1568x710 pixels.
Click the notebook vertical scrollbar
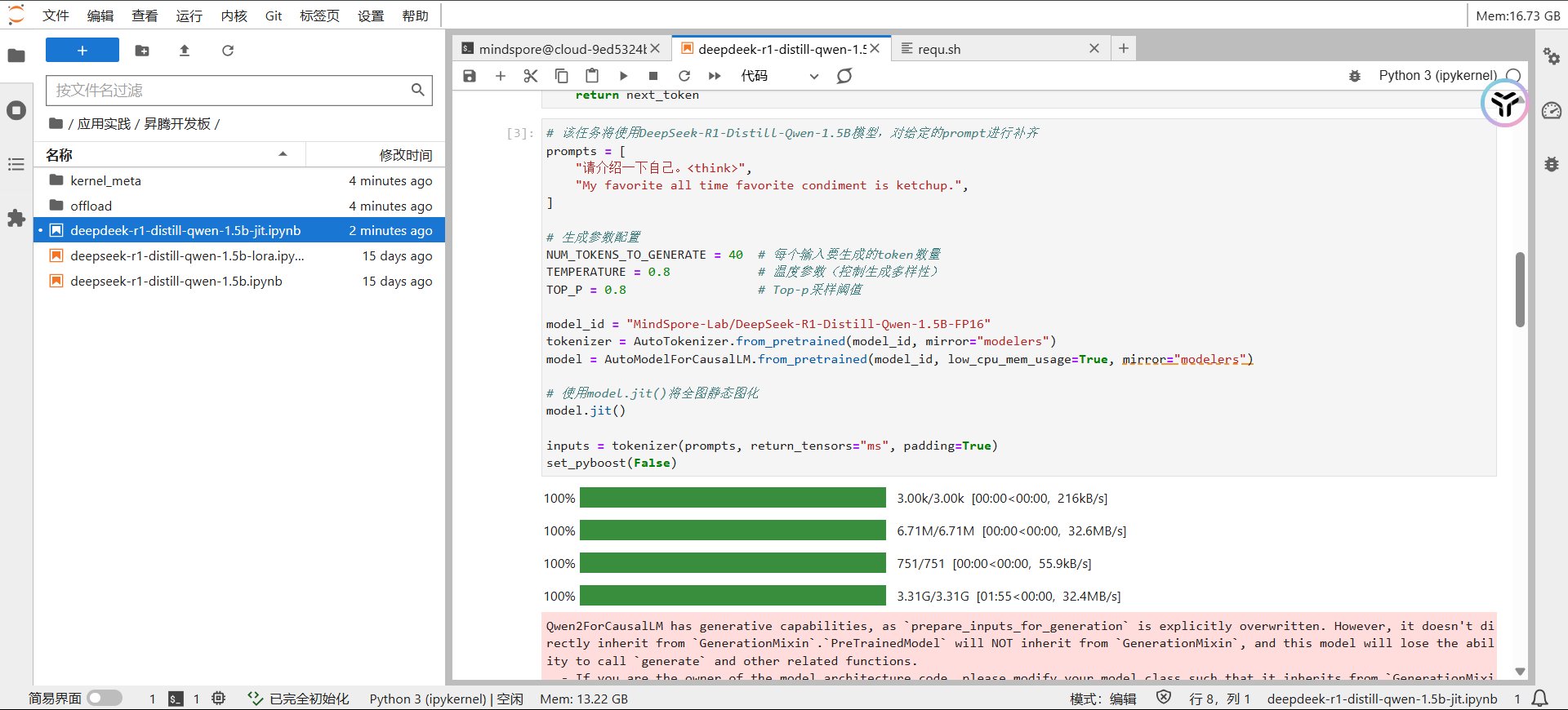click(1520, 290)
